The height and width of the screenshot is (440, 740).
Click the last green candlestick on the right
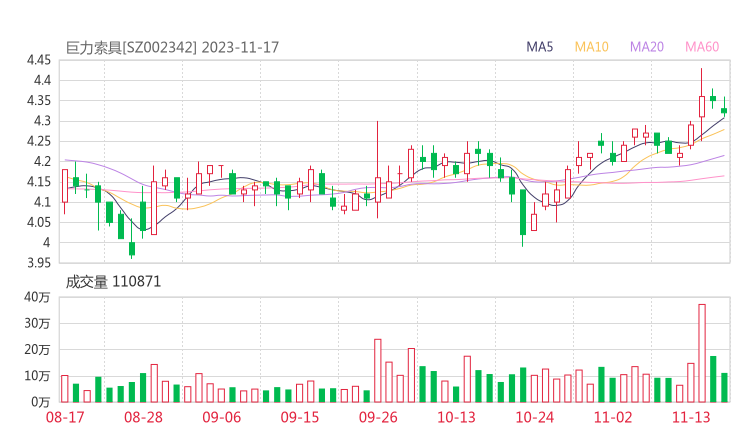click(x=724, y=111)
